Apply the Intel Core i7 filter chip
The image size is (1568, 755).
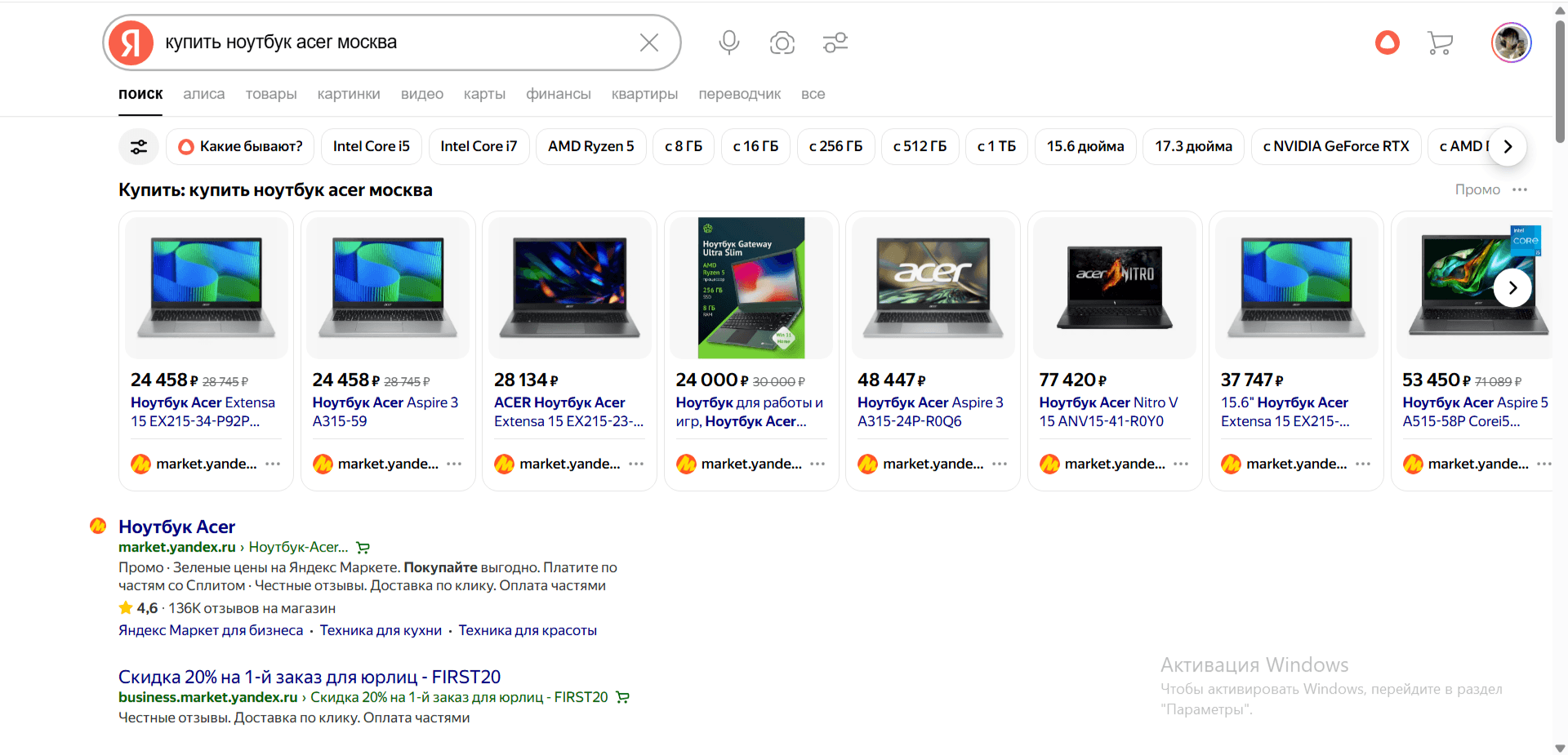pos(479,147)
